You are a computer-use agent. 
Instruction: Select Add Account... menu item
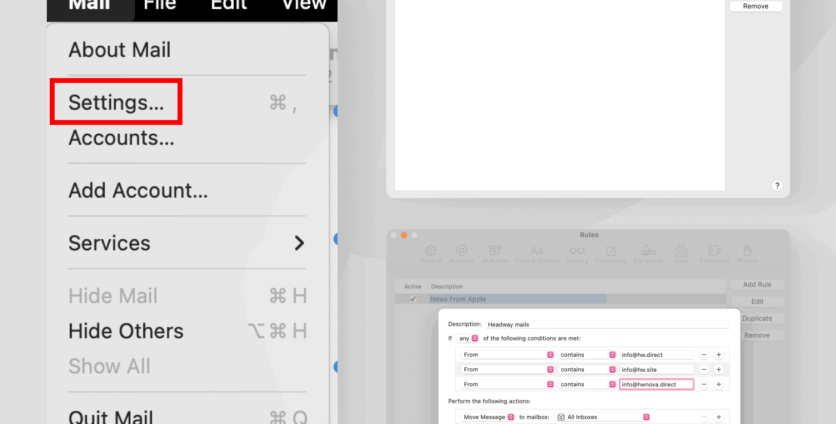(x=138, y=190)
